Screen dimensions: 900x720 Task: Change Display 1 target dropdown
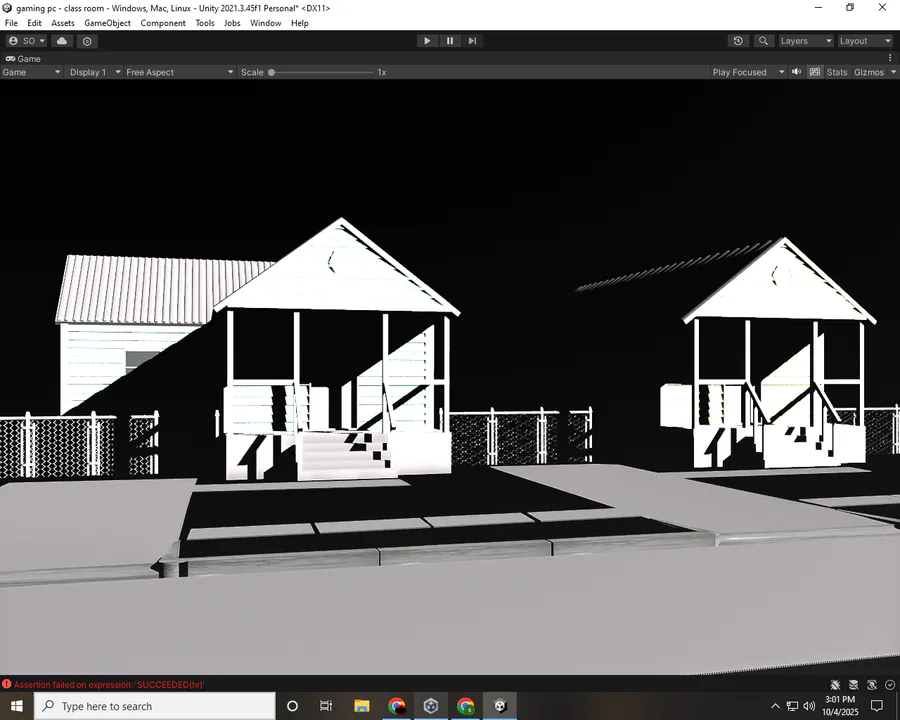[x=95, y=72]
